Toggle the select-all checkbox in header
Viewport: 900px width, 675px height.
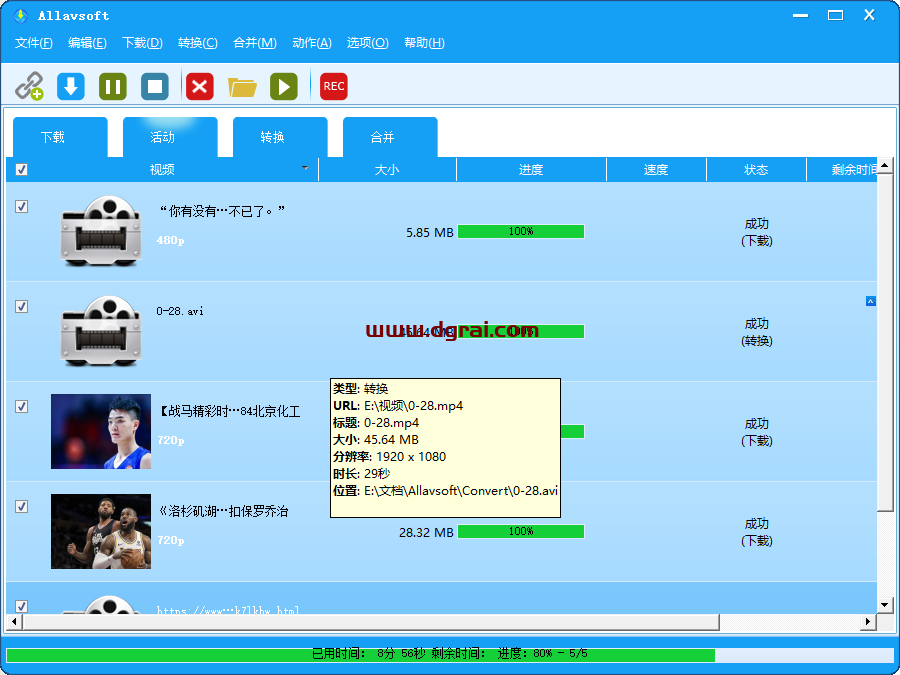[x=21, y=169]
